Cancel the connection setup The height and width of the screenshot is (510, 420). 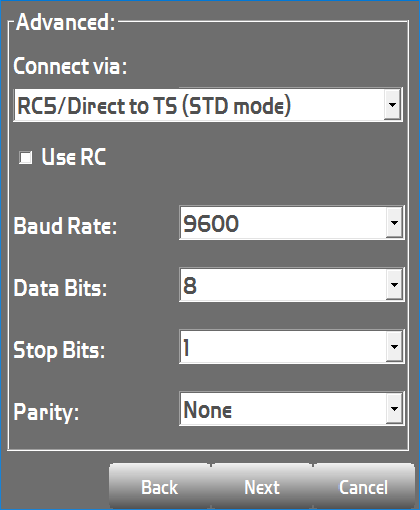click(x=364, y=487)
